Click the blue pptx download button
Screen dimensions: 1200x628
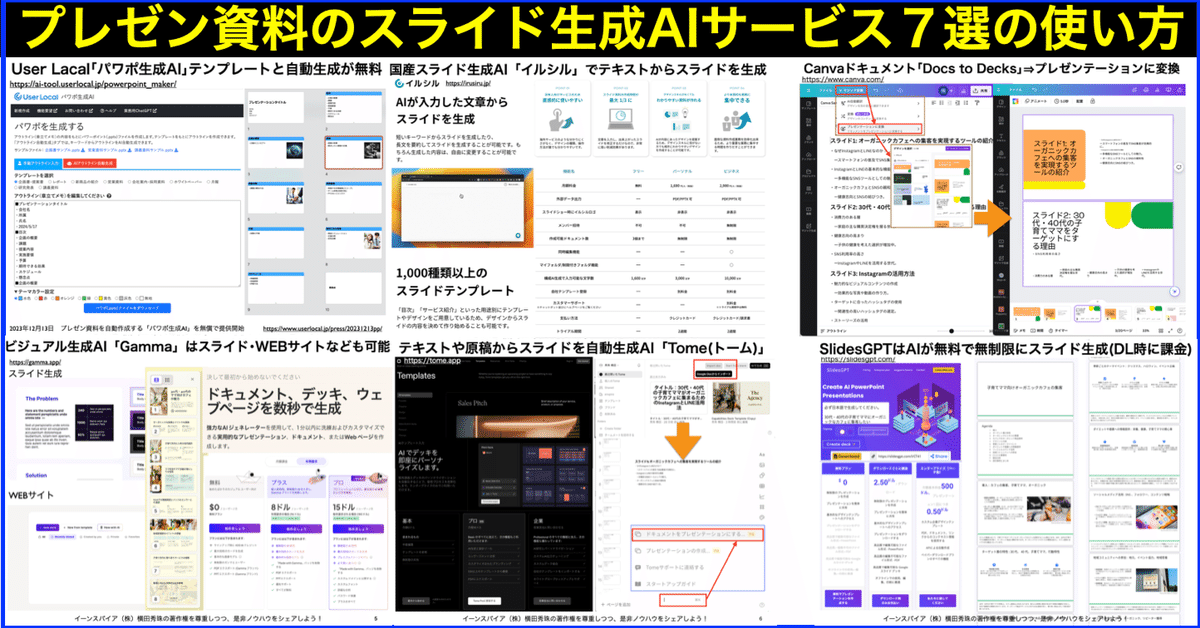point(125,309)
